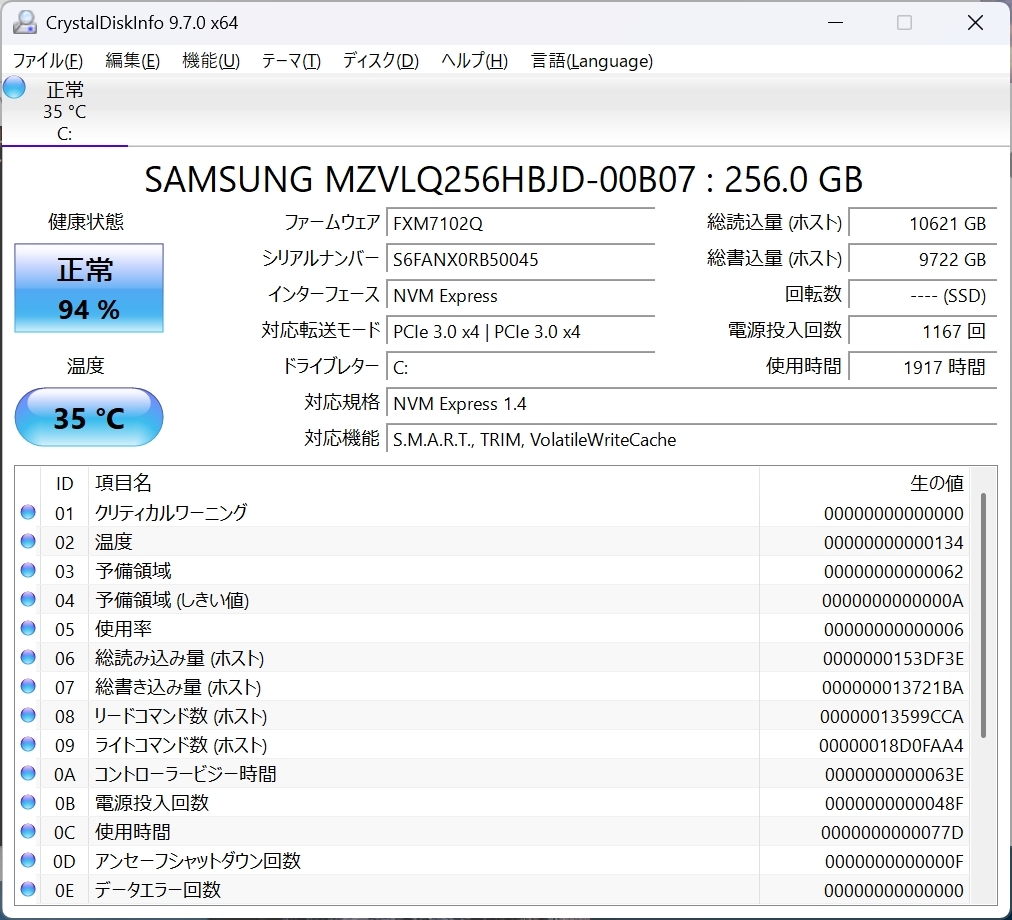This screenshot has height=920, width=1012.
Task: Click status orb for アンセーフシャットダウン回数 row
Action: click(x=28, y=861)
